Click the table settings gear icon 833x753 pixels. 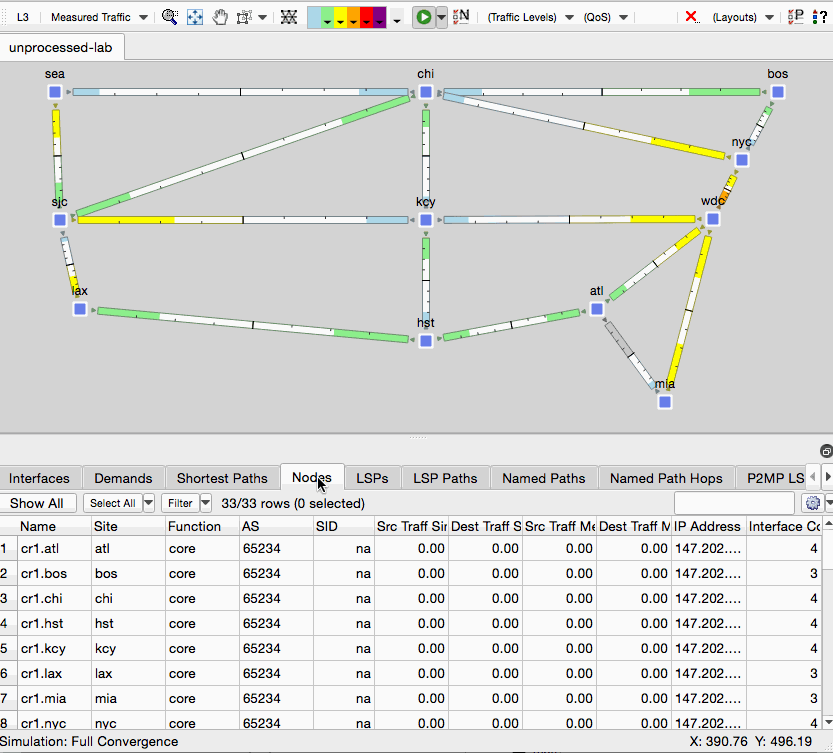click(812, 503)
